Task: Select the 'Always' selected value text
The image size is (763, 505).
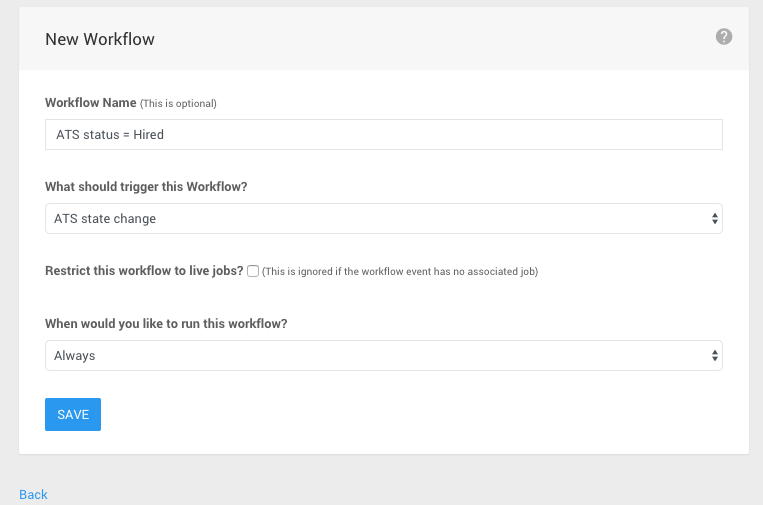Action: click(74, 356)
